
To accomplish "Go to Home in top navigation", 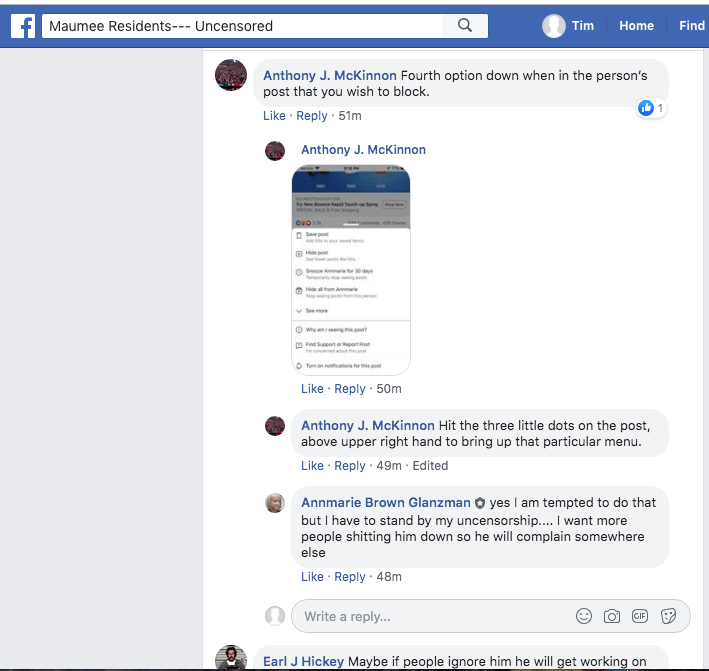I will 636,26.
